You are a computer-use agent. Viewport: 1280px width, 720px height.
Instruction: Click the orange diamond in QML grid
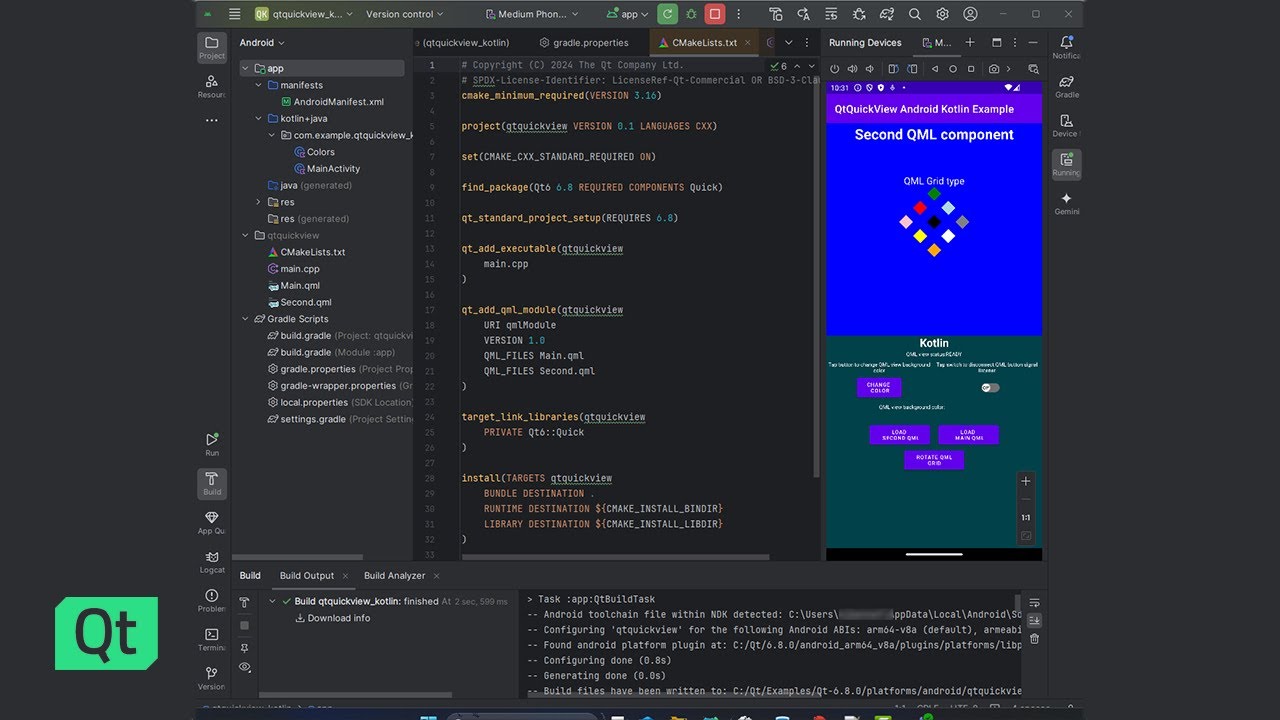click(x=934, y=250)
